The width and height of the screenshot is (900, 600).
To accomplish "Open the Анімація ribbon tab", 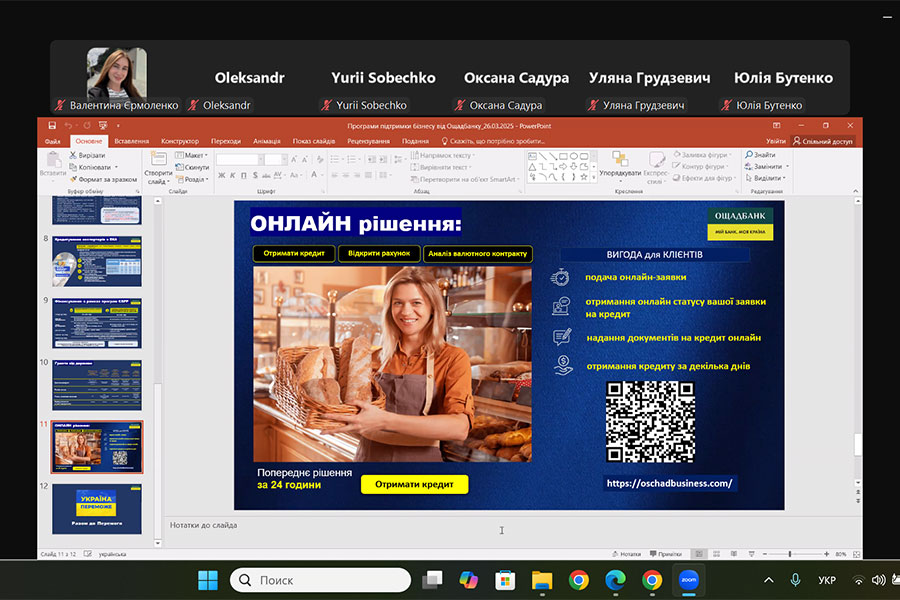I will (266, 141).
